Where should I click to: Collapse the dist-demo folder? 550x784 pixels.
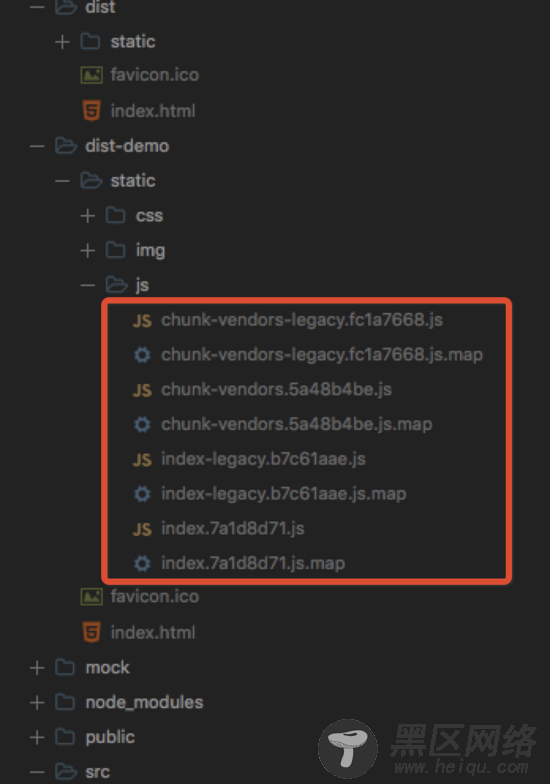pos(37,146)
